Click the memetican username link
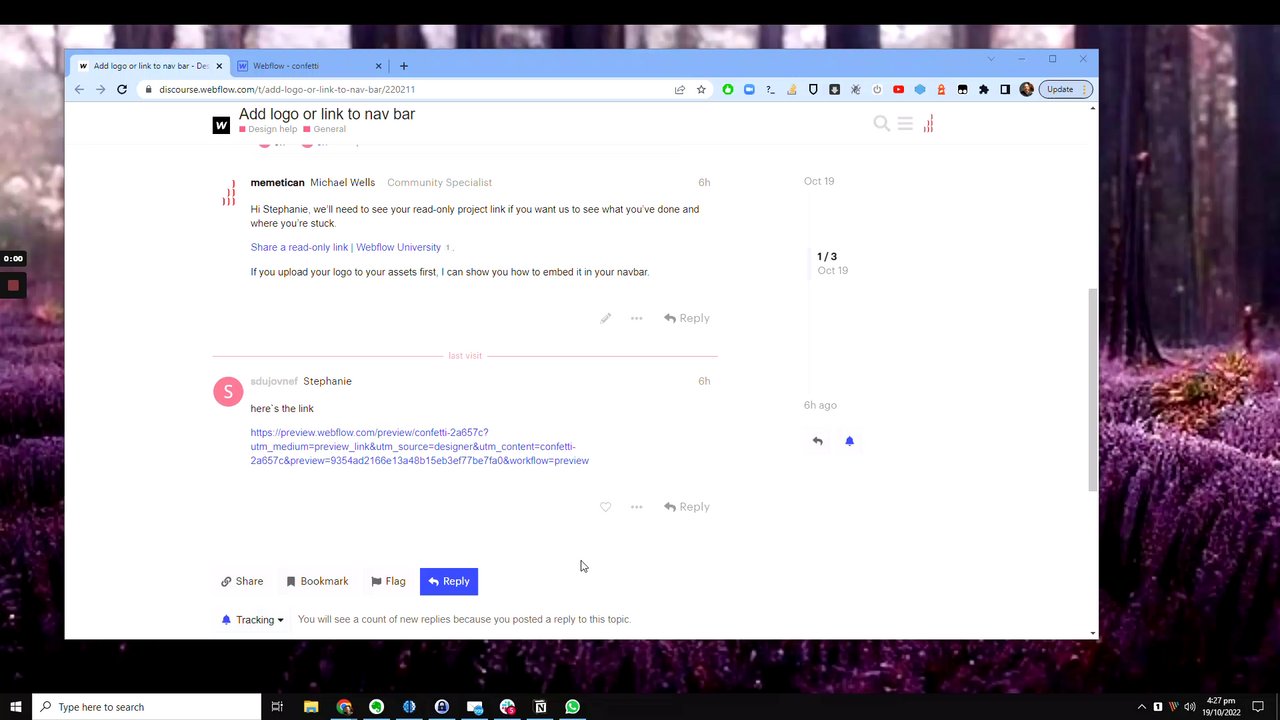1280x720 pixels. [277, 183]
